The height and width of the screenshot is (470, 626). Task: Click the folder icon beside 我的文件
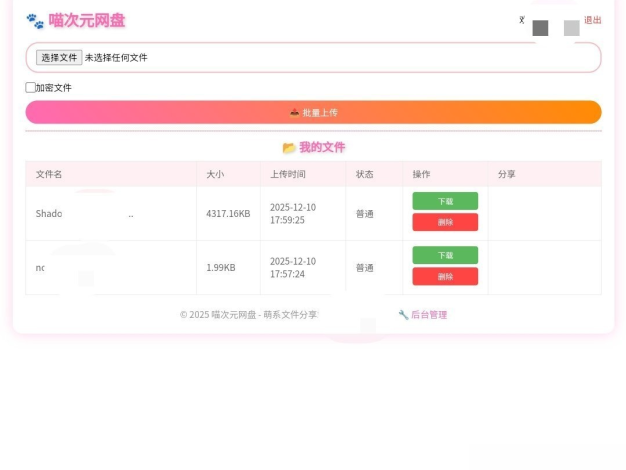coord(289,148)
